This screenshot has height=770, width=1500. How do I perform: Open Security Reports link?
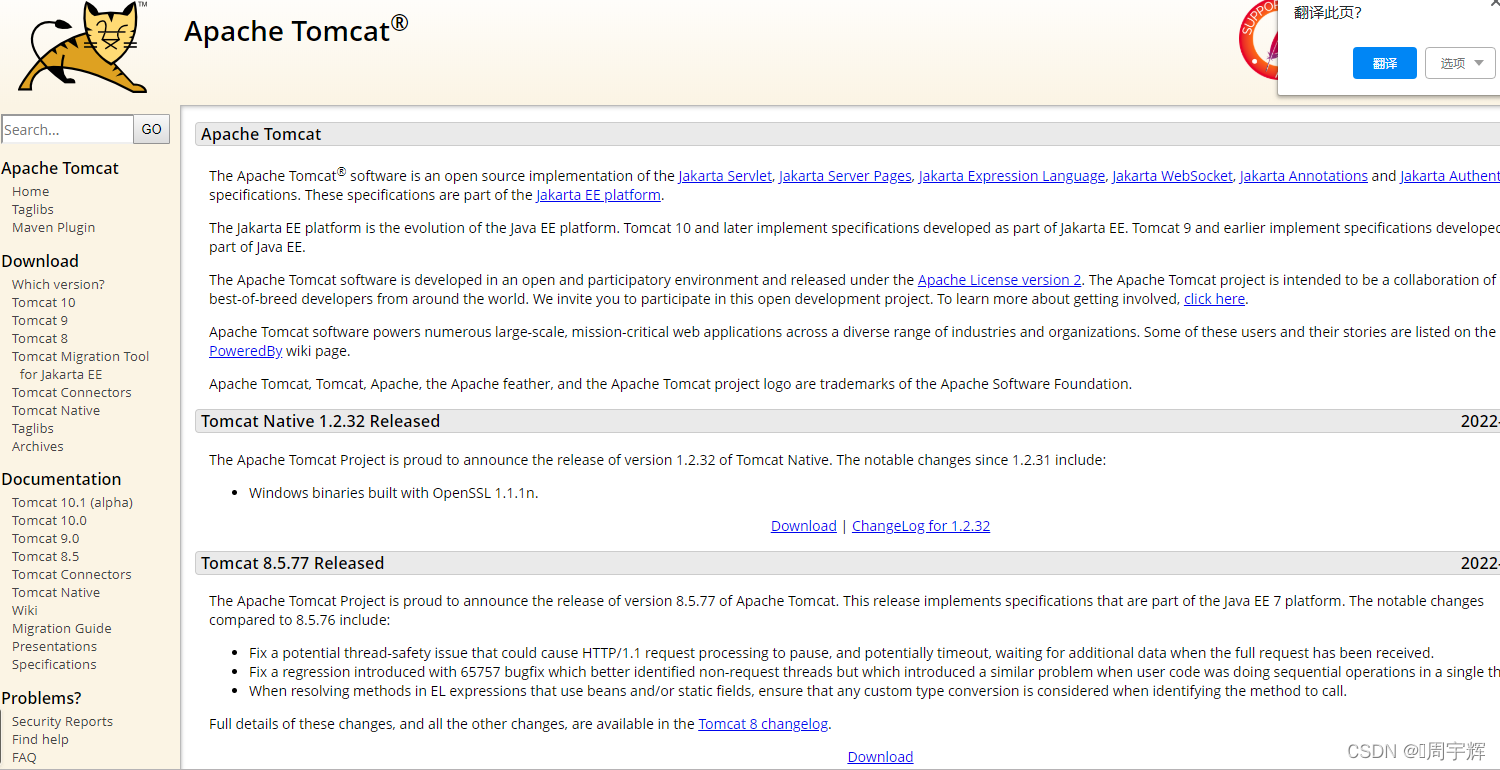[62, 722]
